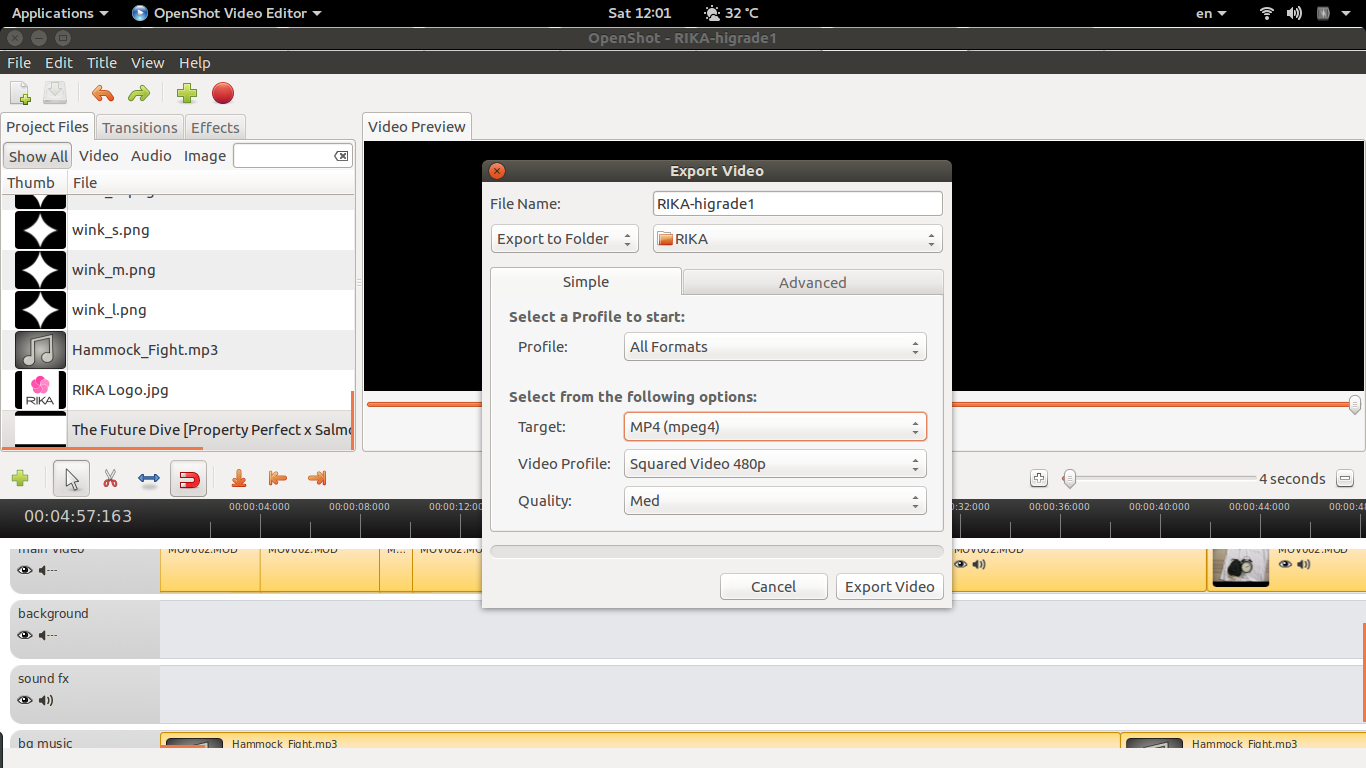Click the timeline zoom slider handle
This screenshot has height=768, width=1366.
click(1069, 479)
